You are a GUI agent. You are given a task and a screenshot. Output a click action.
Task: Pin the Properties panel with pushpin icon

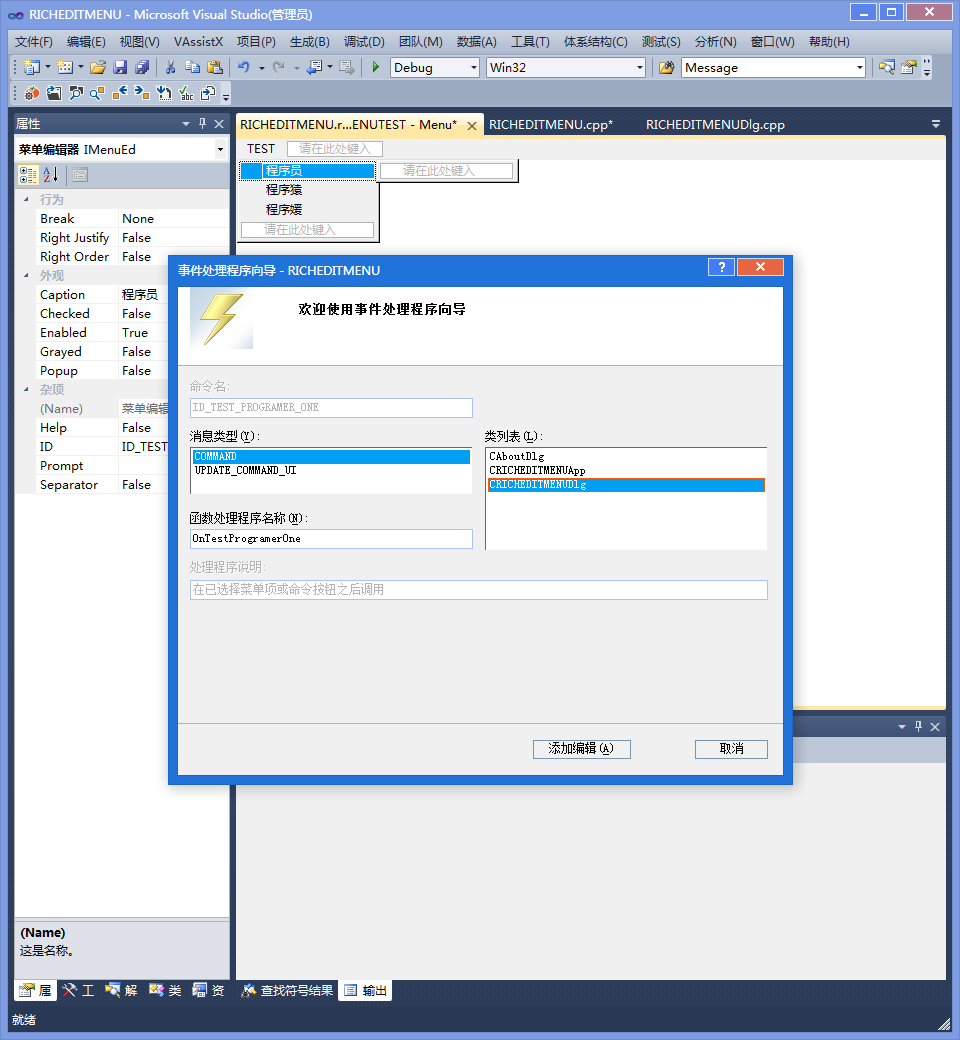click(x=202, y=123)
